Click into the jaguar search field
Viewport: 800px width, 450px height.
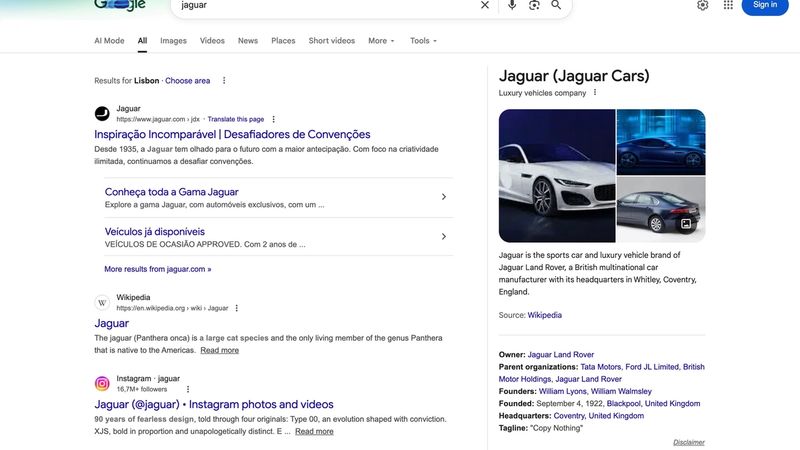pyautogui.click(x=327, y=5)
